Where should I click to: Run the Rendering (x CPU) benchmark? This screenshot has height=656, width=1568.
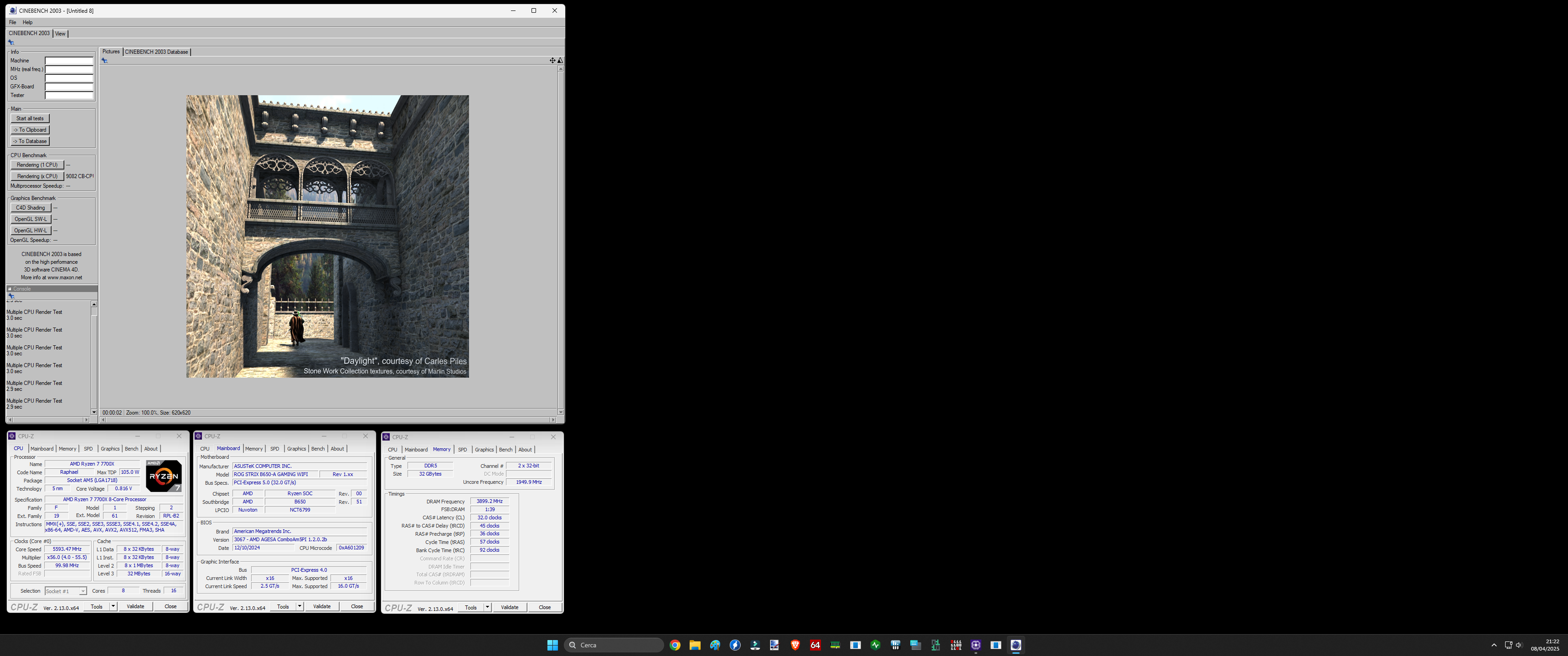[x=37, y=176]
